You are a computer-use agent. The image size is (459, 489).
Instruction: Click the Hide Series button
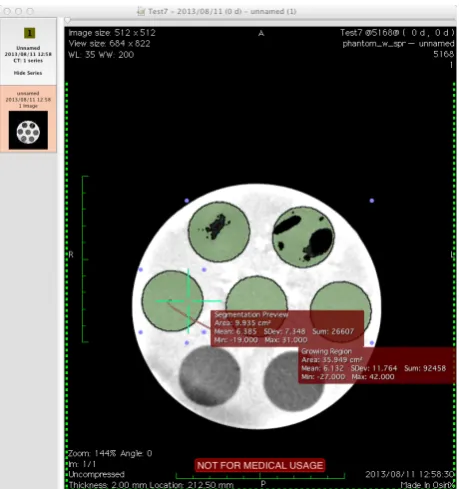28,73
